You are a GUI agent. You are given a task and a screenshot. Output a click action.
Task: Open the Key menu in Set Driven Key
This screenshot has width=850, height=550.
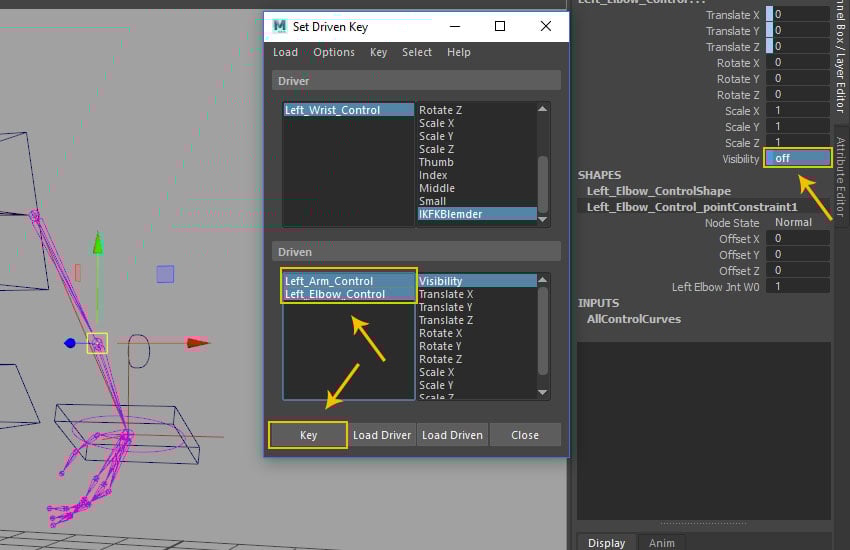point(378,52)
